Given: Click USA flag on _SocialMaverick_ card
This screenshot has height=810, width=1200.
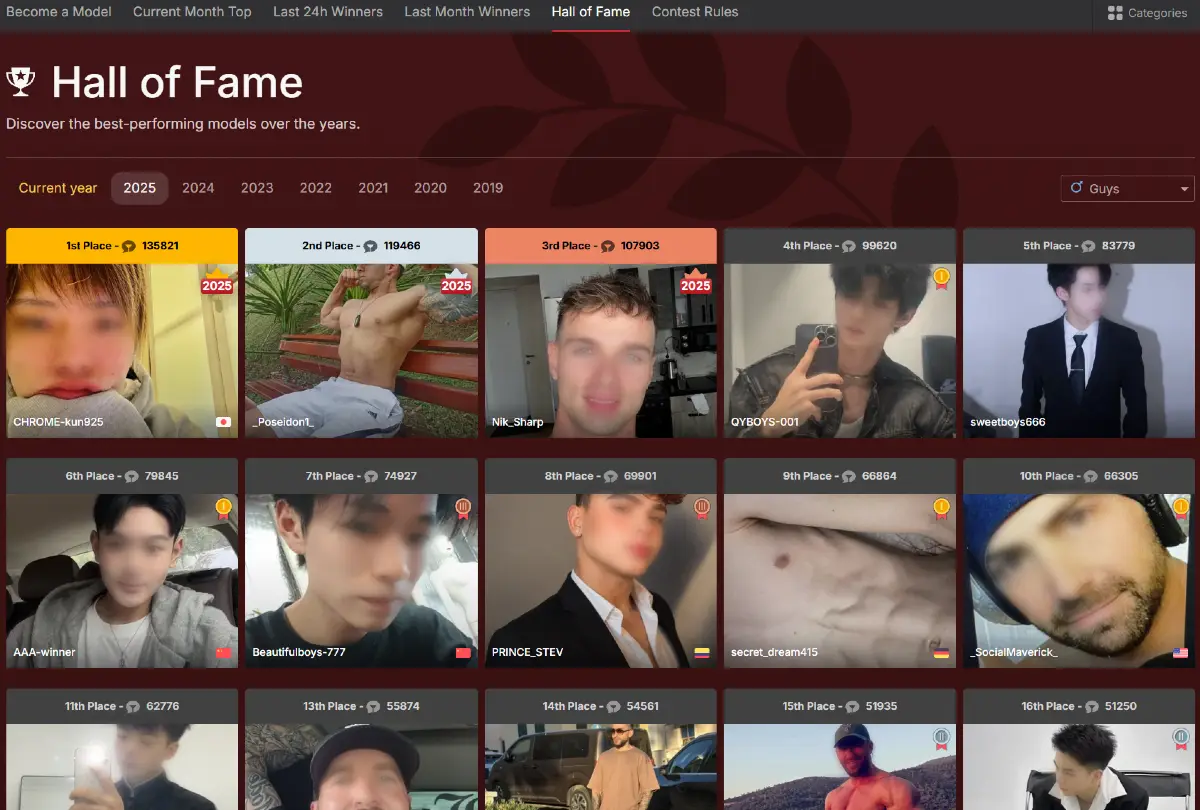Looking at the screenshot, I should point(1181,653).
